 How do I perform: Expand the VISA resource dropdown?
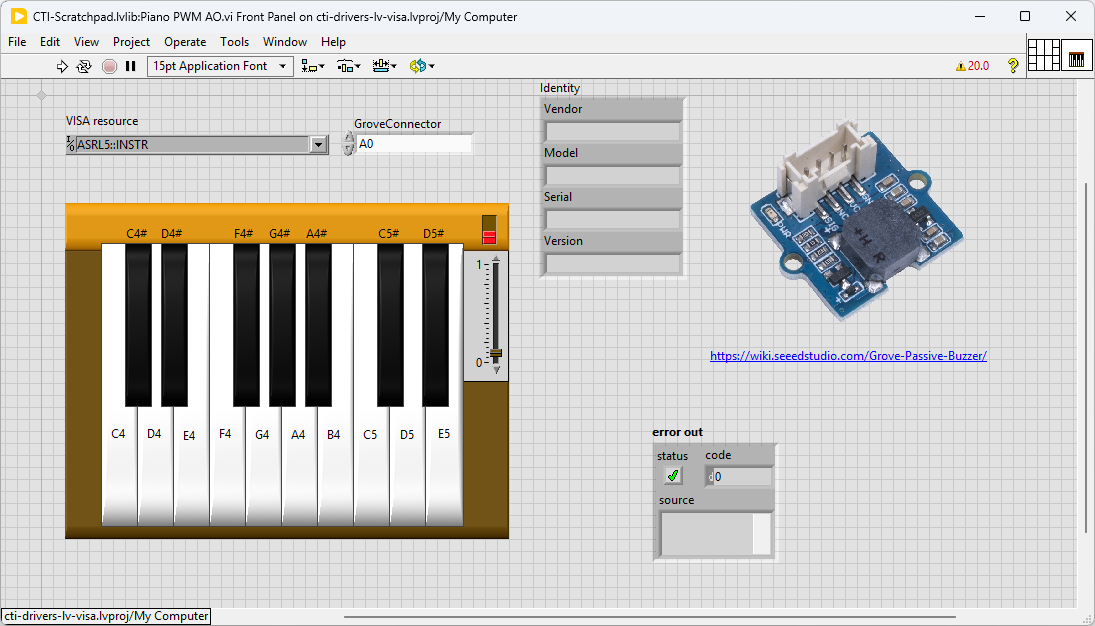tap(318, 145)
